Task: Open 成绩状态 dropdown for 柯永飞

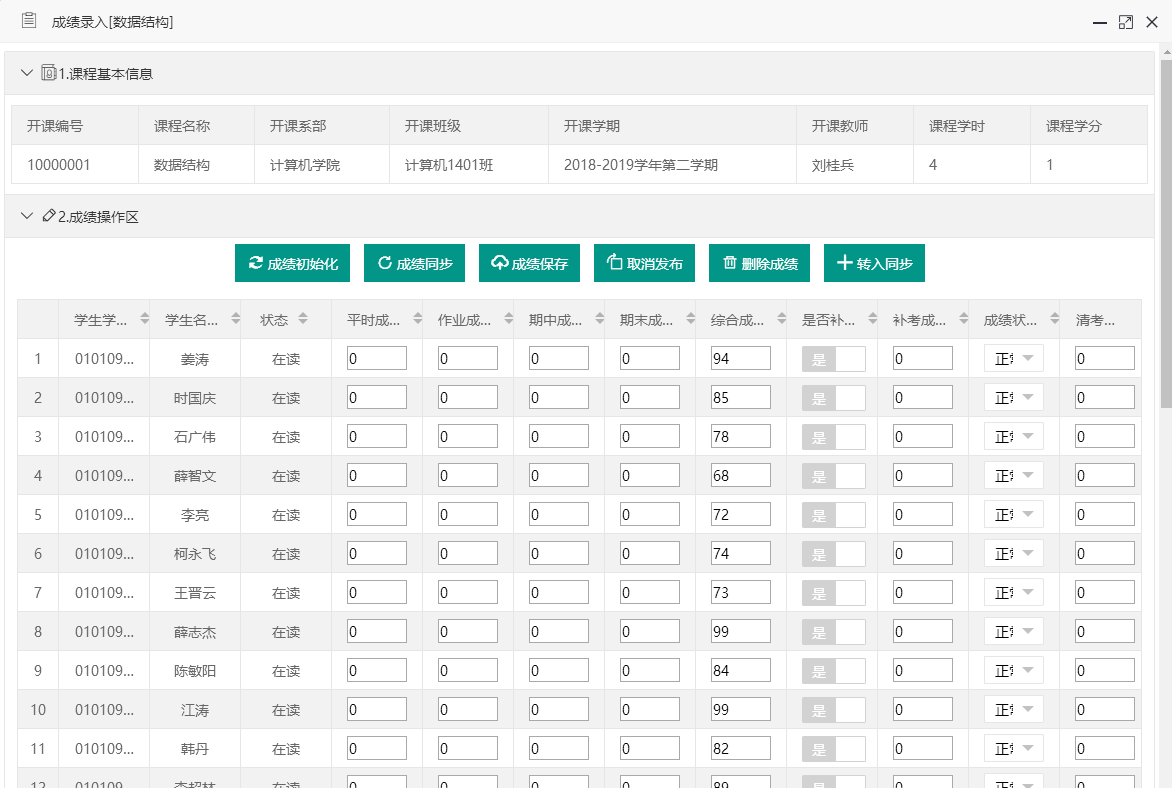Action: point(1014,553)
